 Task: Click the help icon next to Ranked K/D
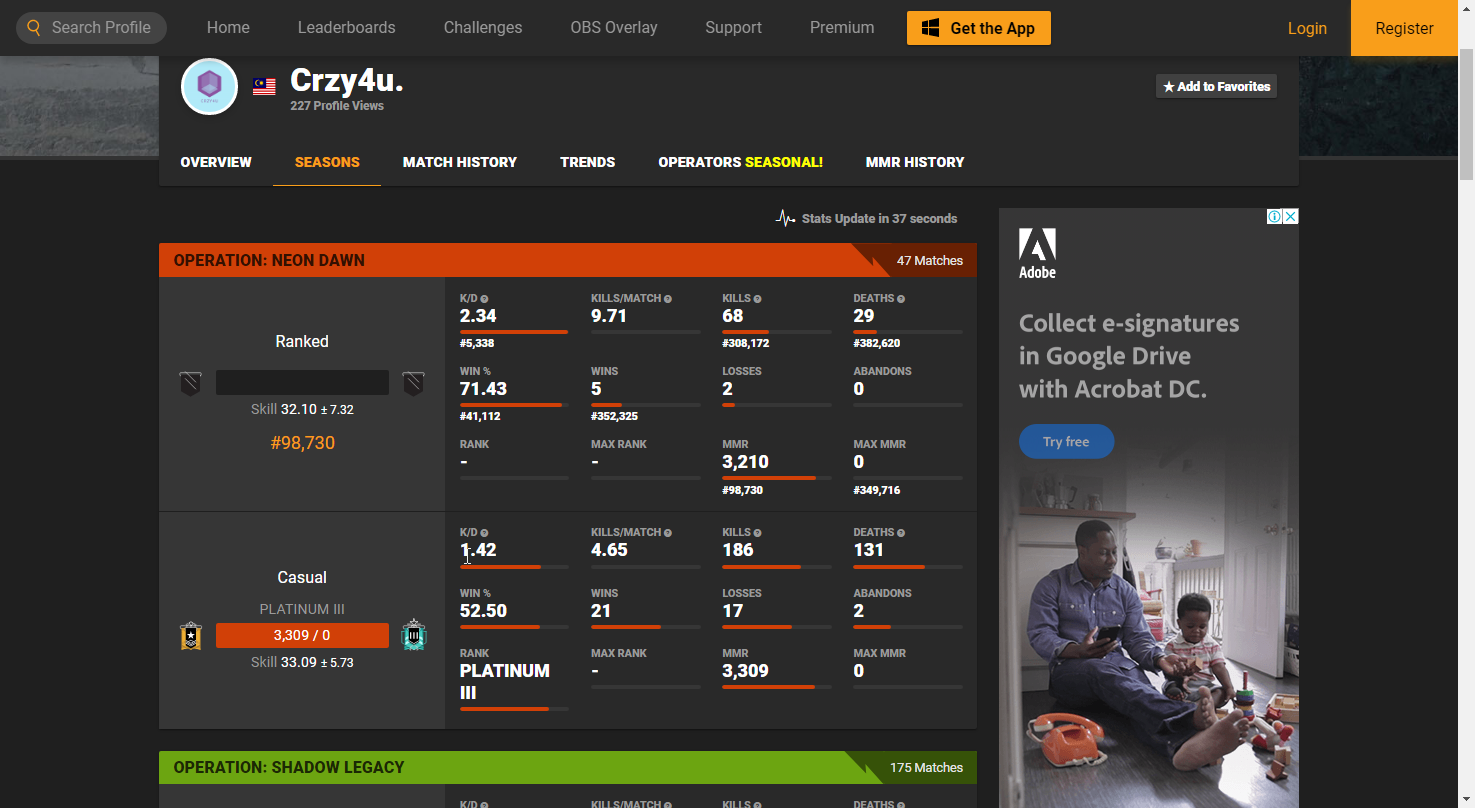(485, 299)
